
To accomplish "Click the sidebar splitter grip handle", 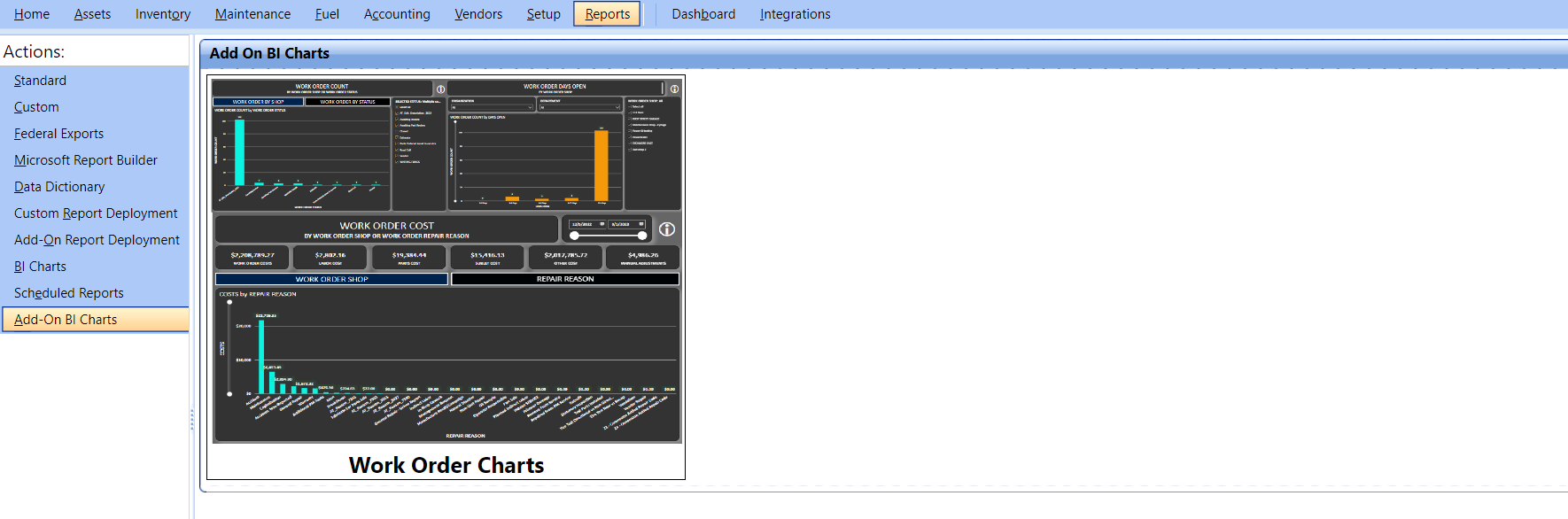I will coord(192,420).
